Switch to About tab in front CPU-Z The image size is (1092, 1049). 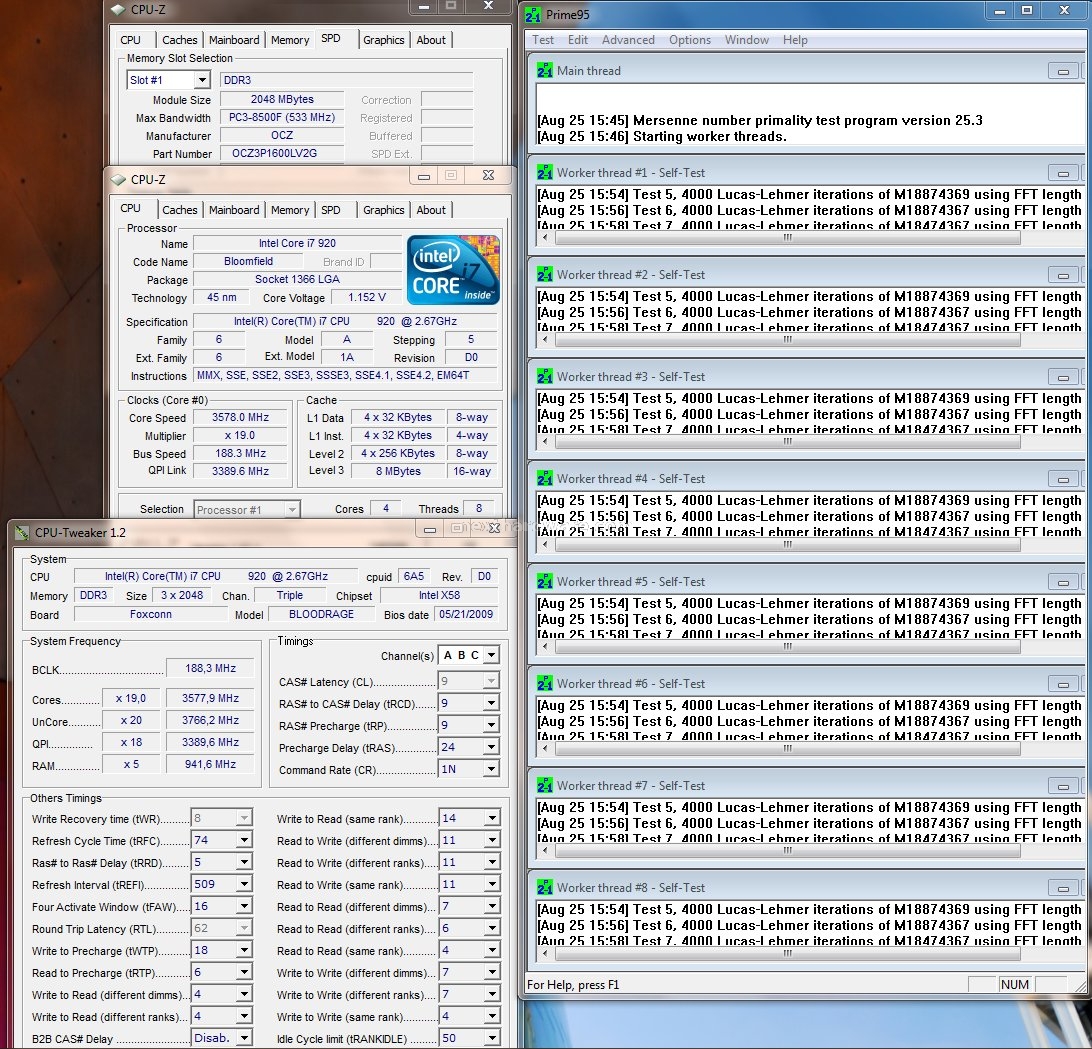(431, 210)
